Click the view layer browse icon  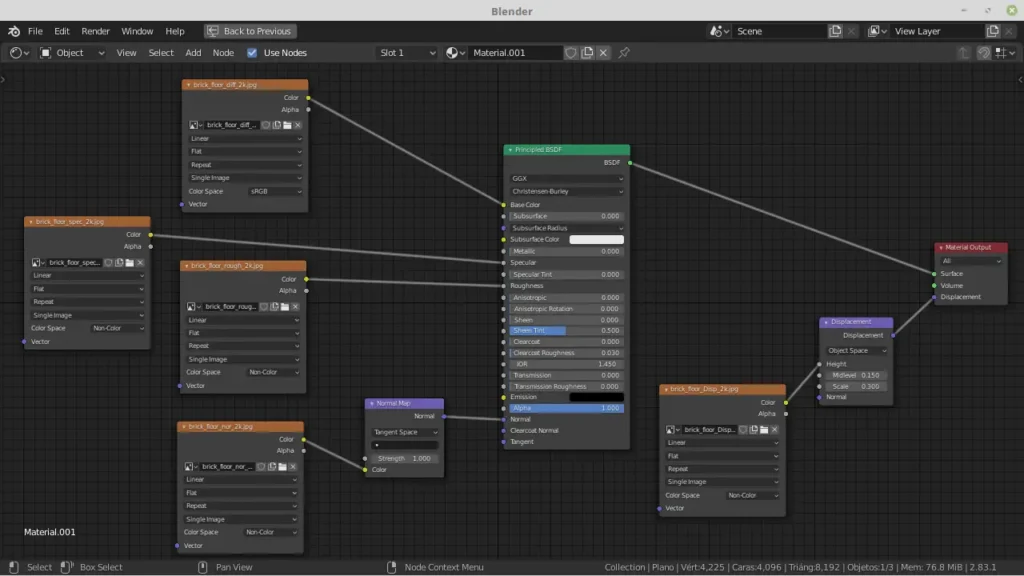[x=876, y=31]
